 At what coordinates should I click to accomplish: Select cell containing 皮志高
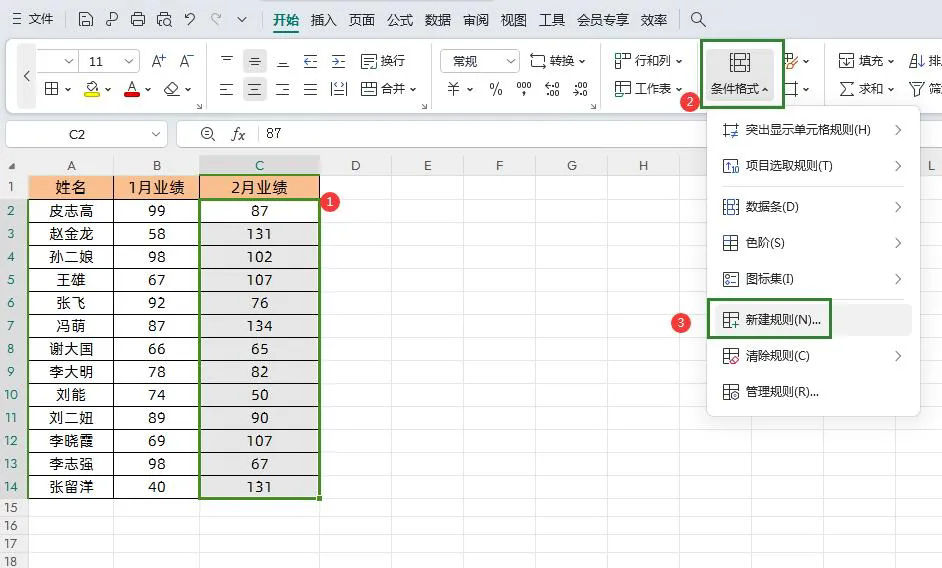click(71, 211)
